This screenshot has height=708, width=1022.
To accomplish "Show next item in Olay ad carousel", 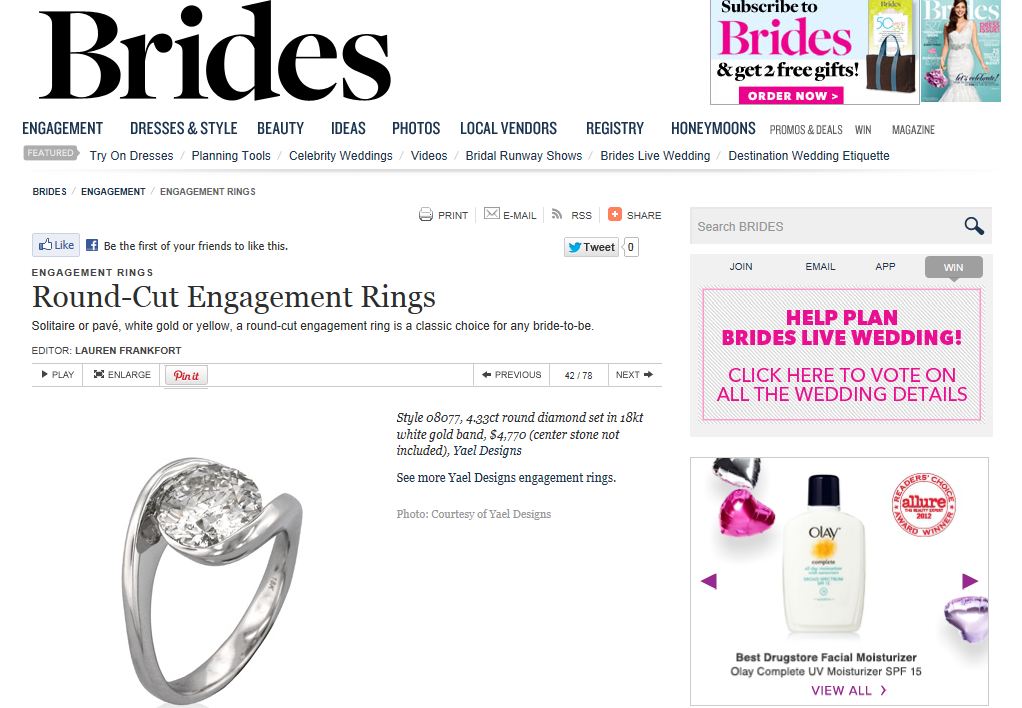I will (969, 580).
